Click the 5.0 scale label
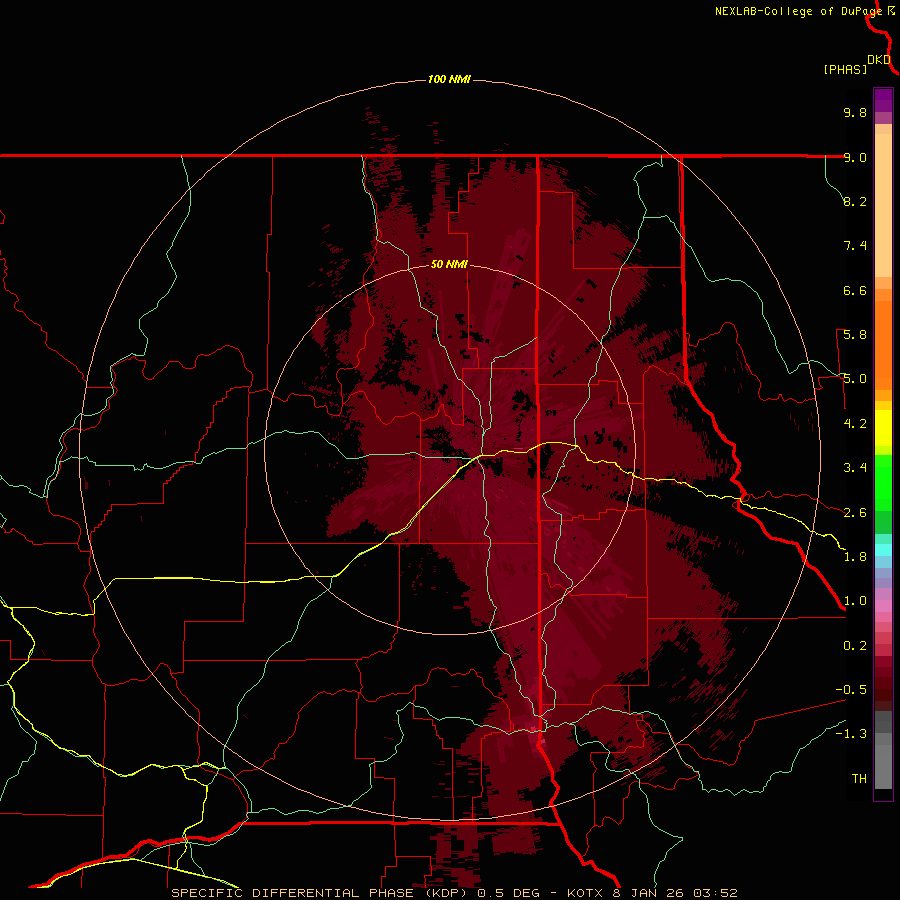Viewport: 900px width, 900px height. click(x=855, y=379)
